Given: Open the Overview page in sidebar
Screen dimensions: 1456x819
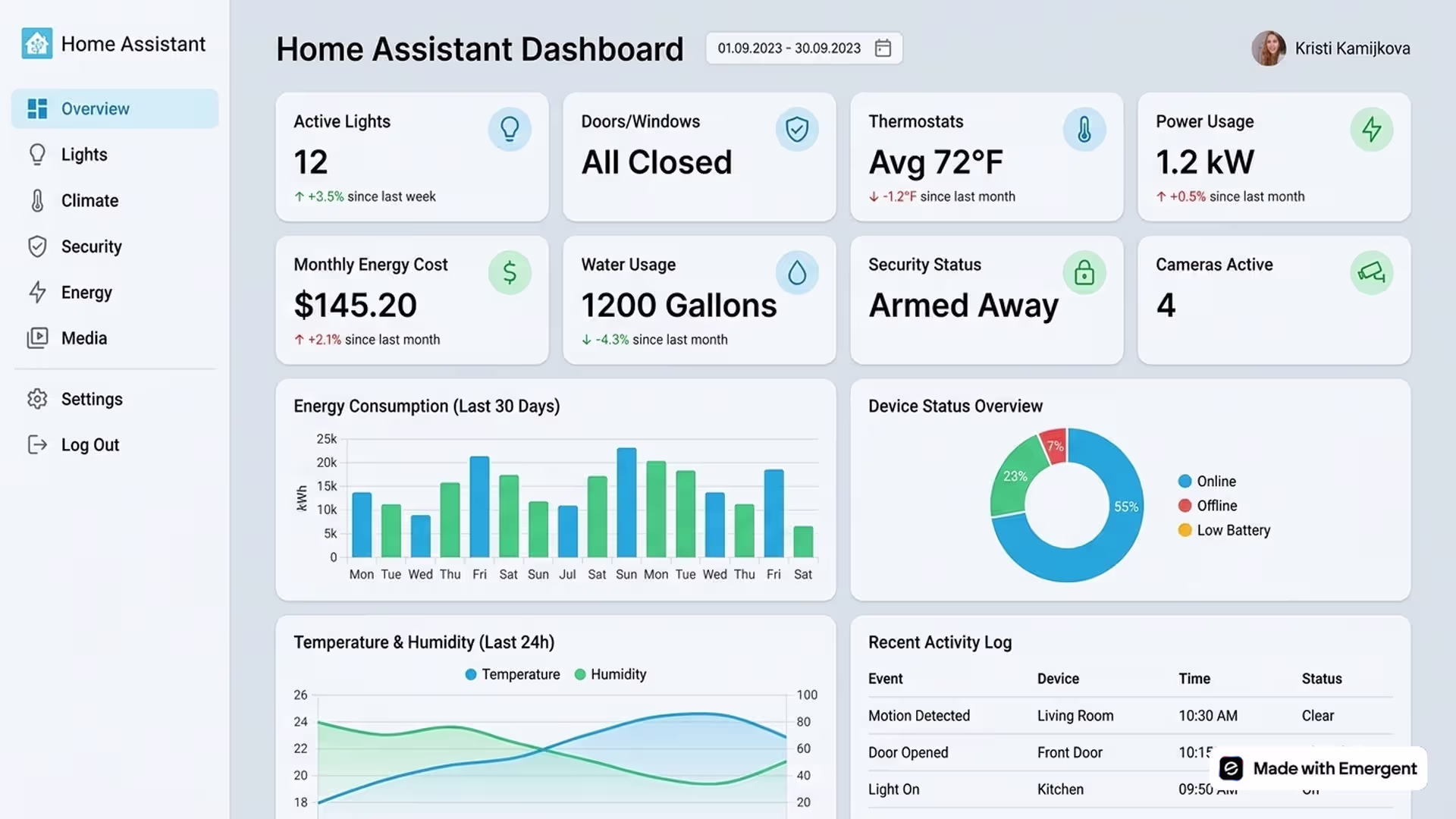Looking at the screenshot, I should tap(115, 108).
